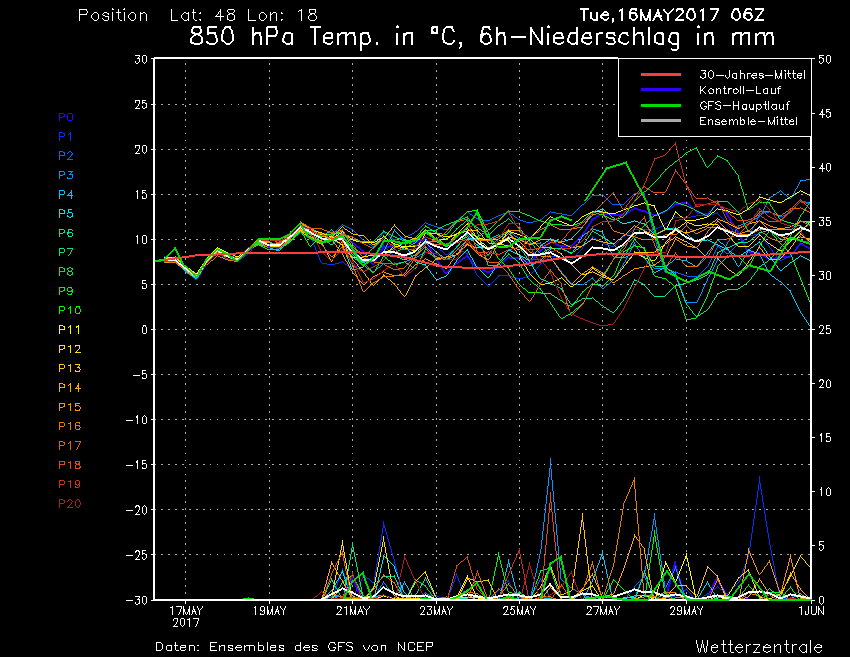850x657 pixels.
Task: Click the P0 ensemble member label
Action: point(66,117)
